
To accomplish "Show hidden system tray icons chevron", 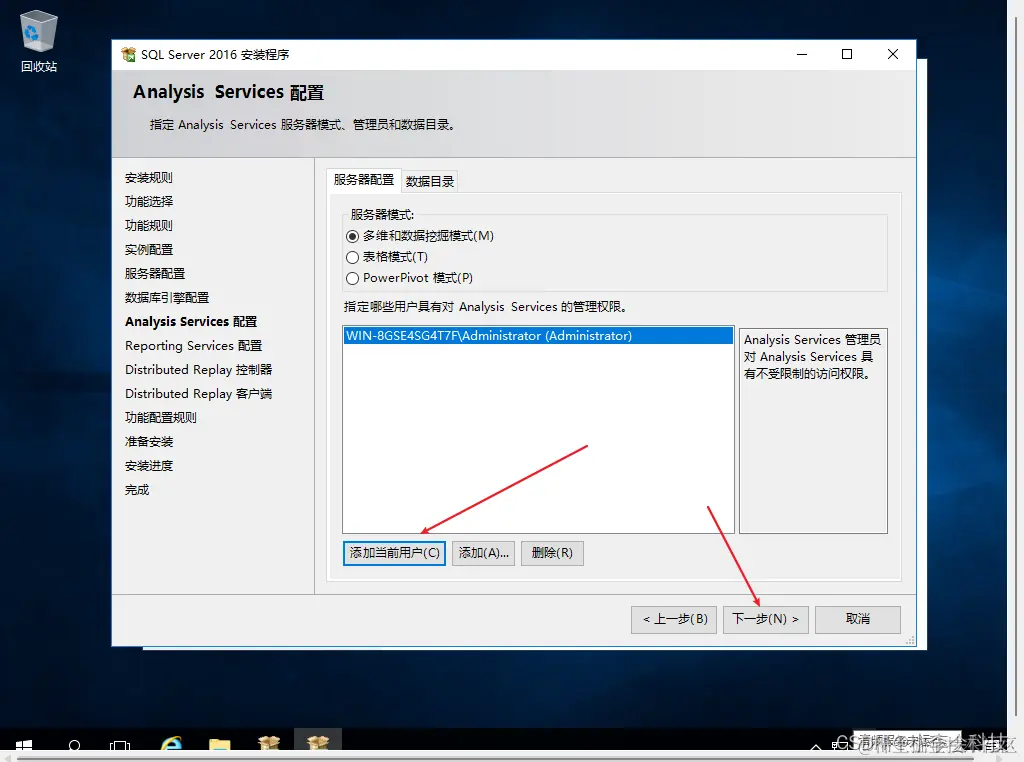I will [x=816, y=746].
